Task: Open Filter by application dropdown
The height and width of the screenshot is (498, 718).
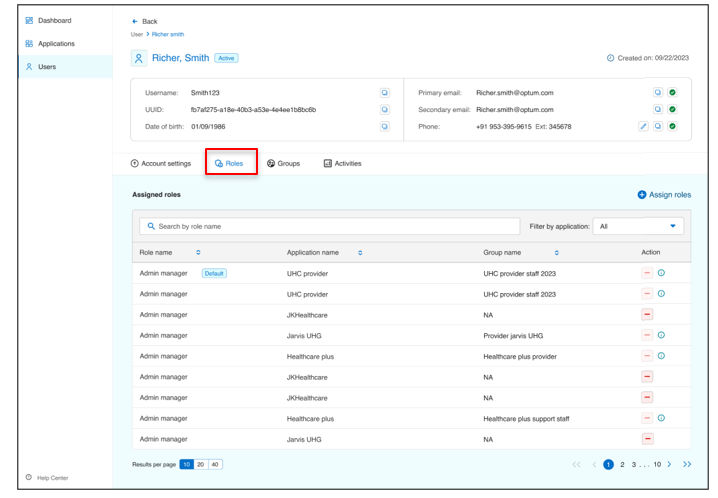Action: (638, 226)
